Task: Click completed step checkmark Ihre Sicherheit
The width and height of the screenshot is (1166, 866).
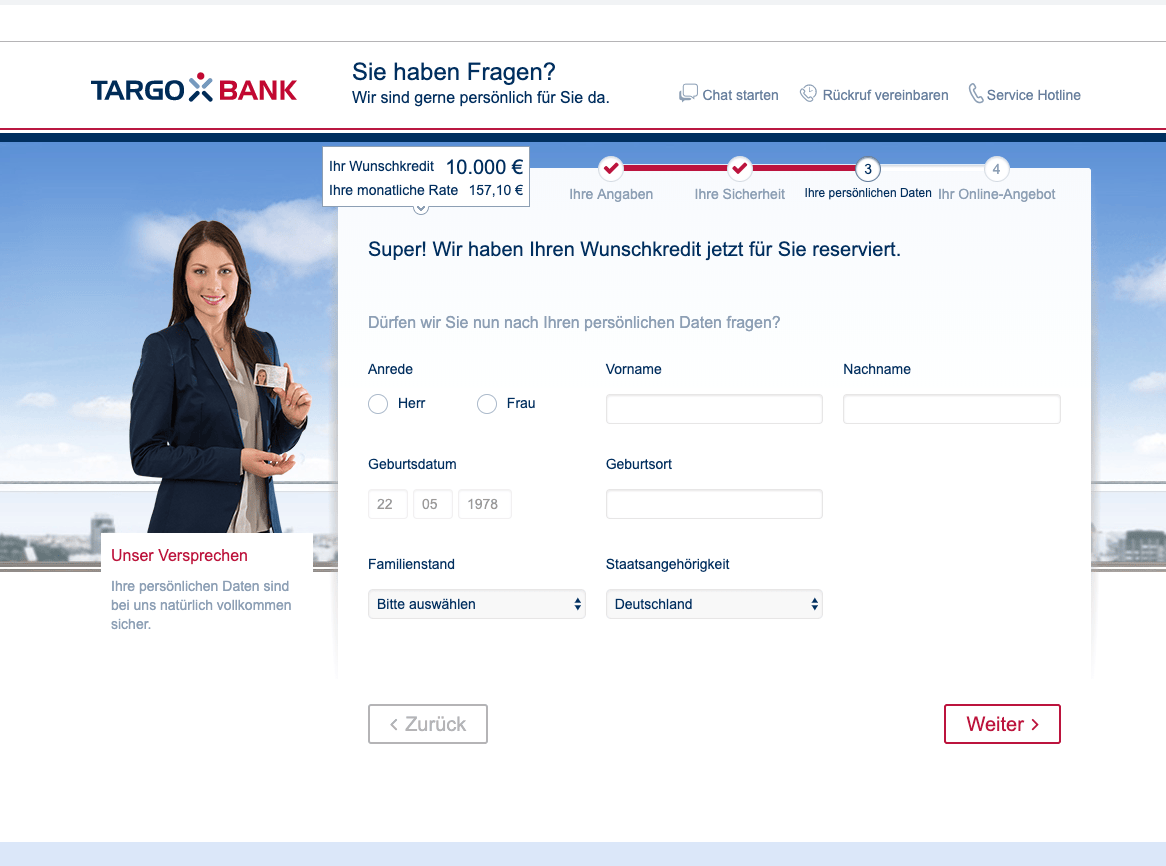Action: (x=739, y=169)
